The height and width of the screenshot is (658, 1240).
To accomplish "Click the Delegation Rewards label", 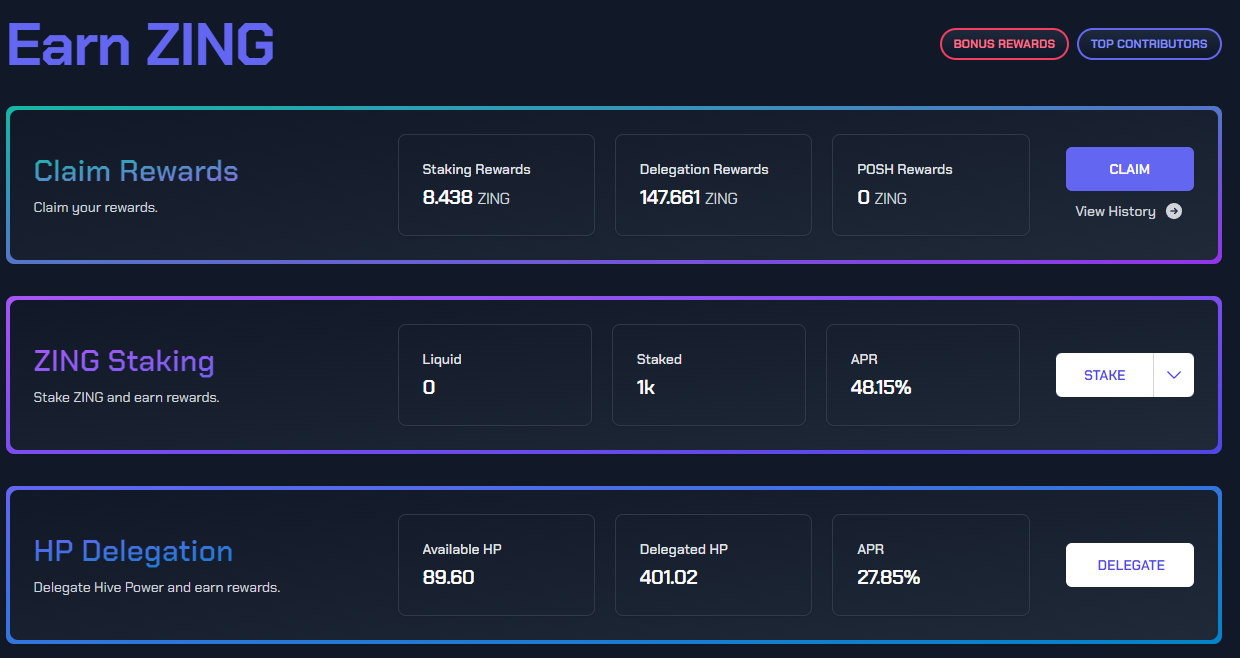I will [704, 169].
